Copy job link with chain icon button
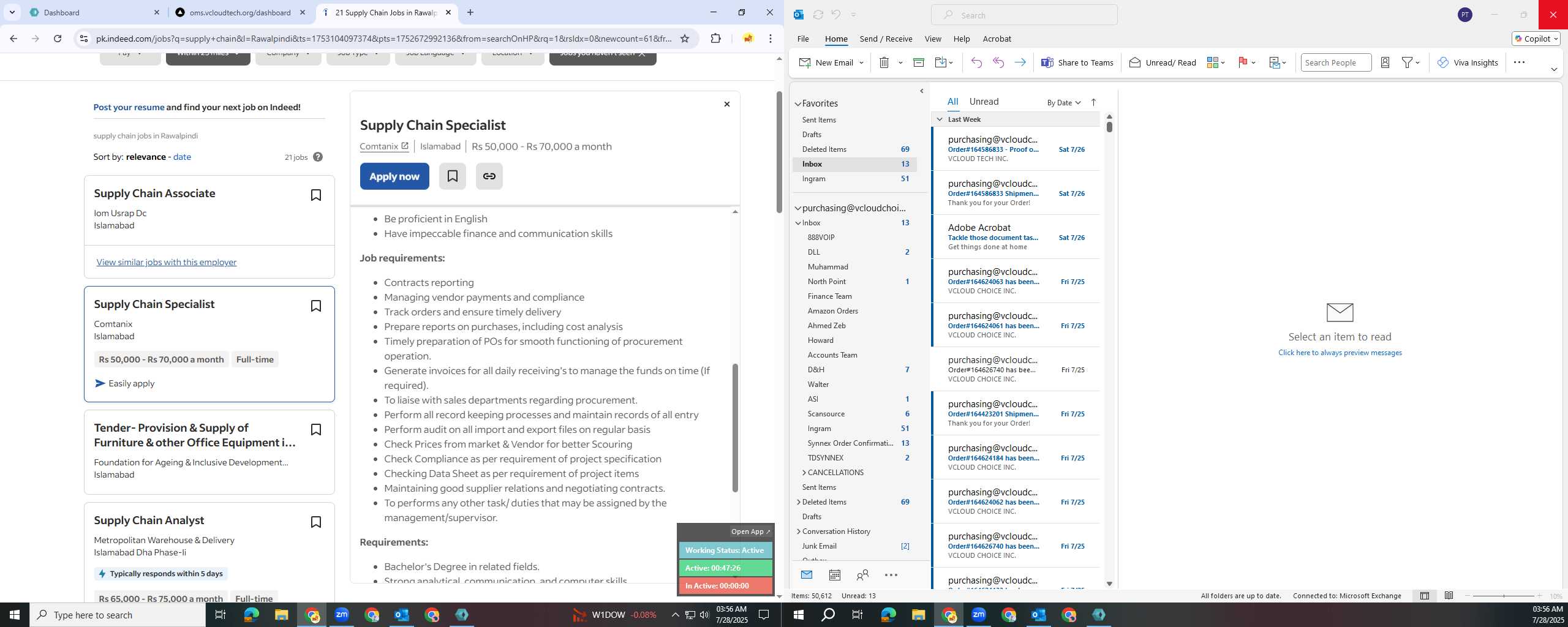 click(489, 176)
